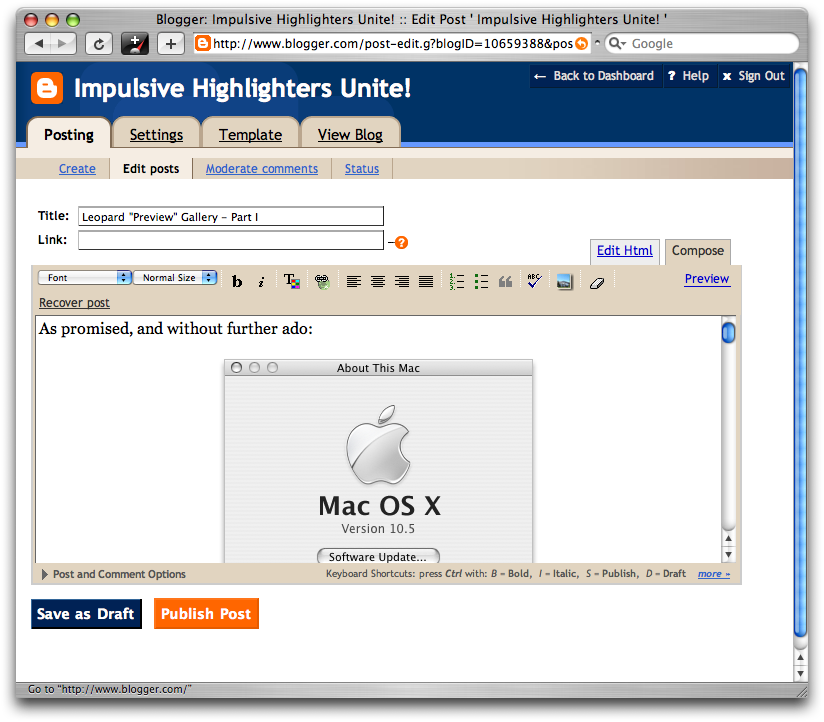Click into the Link input field

(x=230, y=240)
